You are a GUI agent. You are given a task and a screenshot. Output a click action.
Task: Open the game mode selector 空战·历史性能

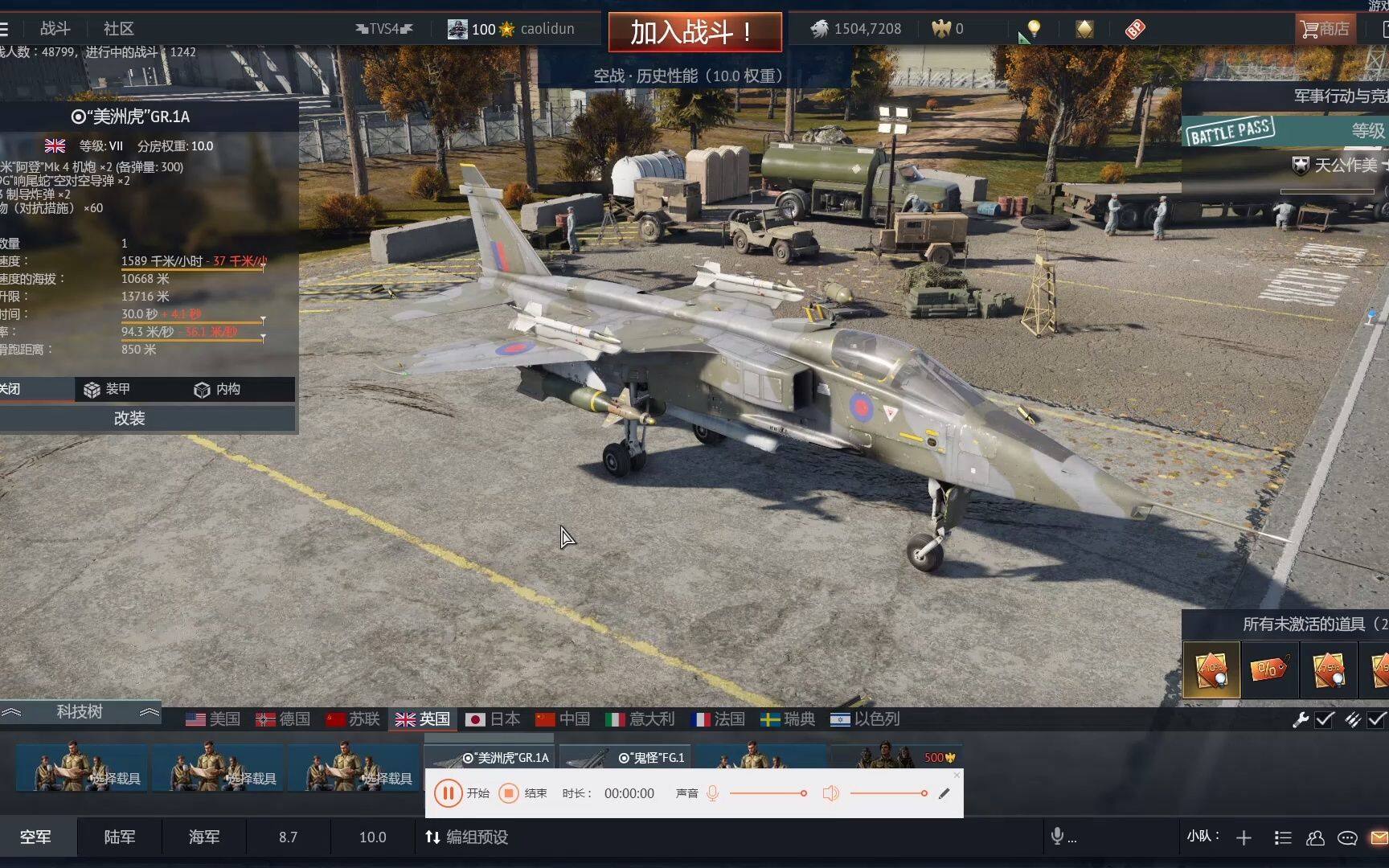tap(688, 76)
